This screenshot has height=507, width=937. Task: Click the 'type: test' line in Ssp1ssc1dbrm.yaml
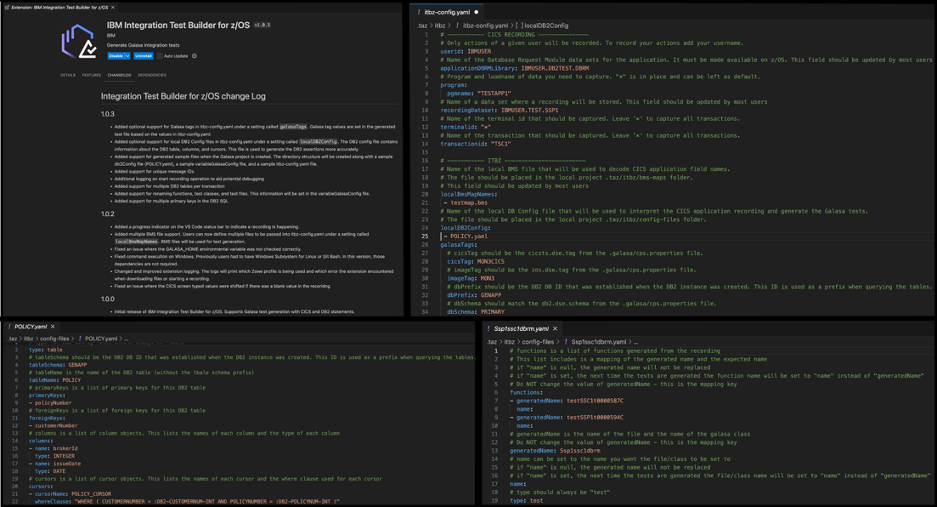[x=526, y=500]
